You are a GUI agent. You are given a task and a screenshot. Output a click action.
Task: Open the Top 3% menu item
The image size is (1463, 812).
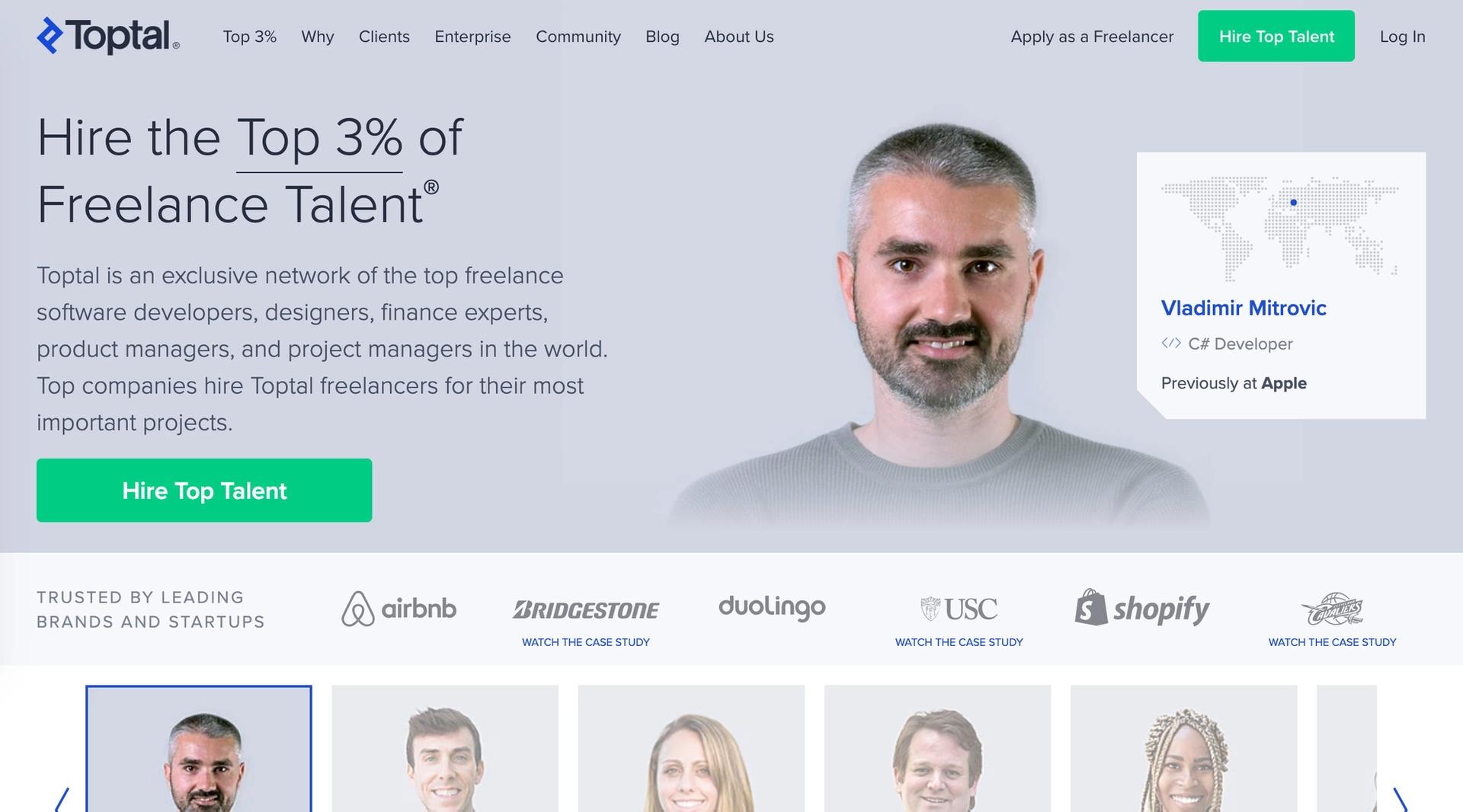pyautogui.click(x=249, y=37)
